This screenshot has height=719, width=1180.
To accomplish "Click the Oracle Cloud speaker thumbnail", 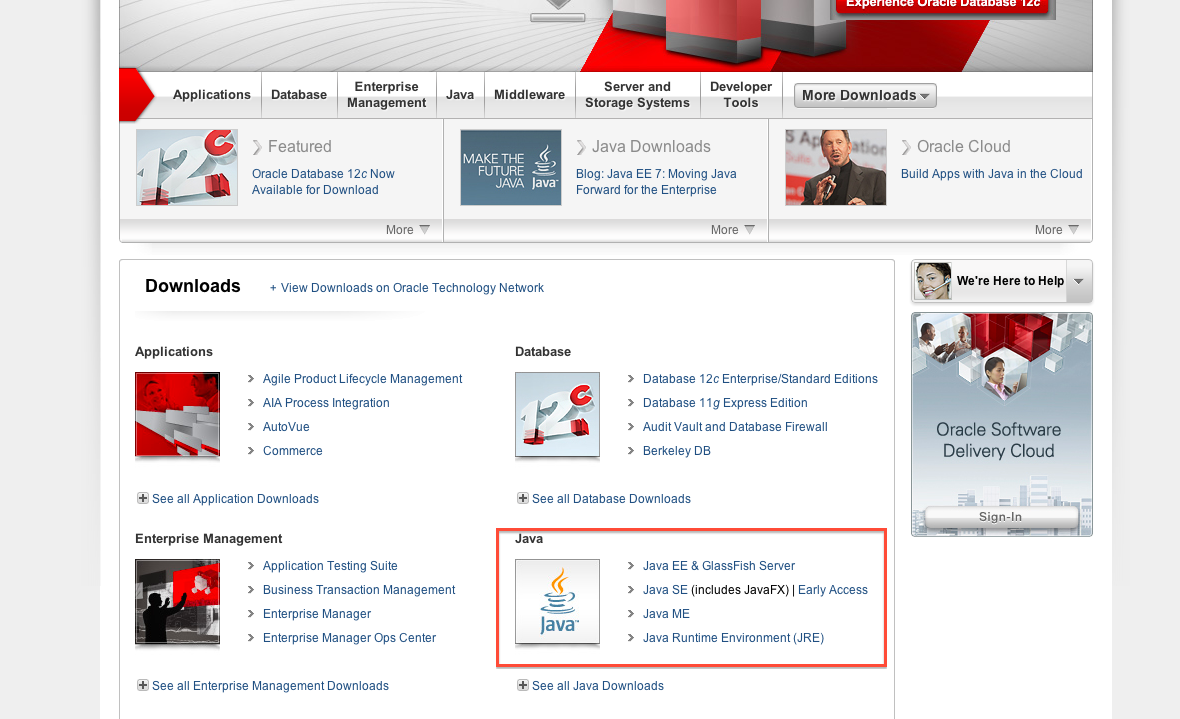I will click(836, 167).
